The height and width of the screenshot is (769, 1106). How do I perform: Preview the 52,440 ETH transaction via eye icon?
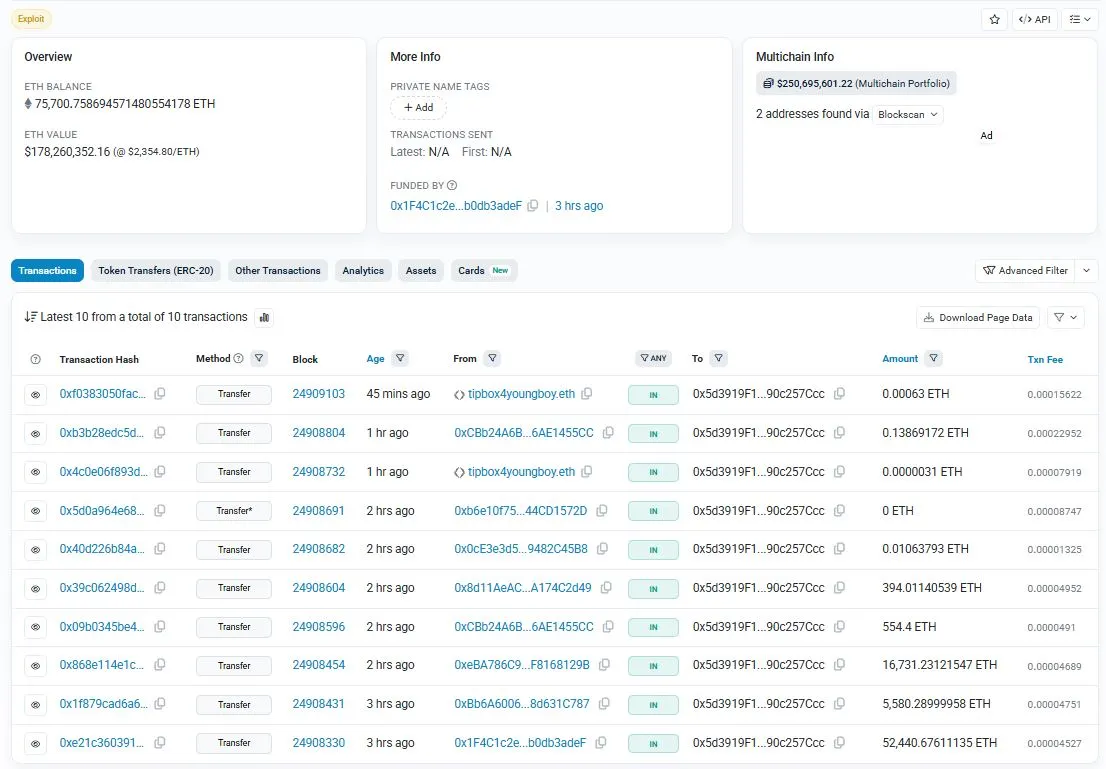36,743
